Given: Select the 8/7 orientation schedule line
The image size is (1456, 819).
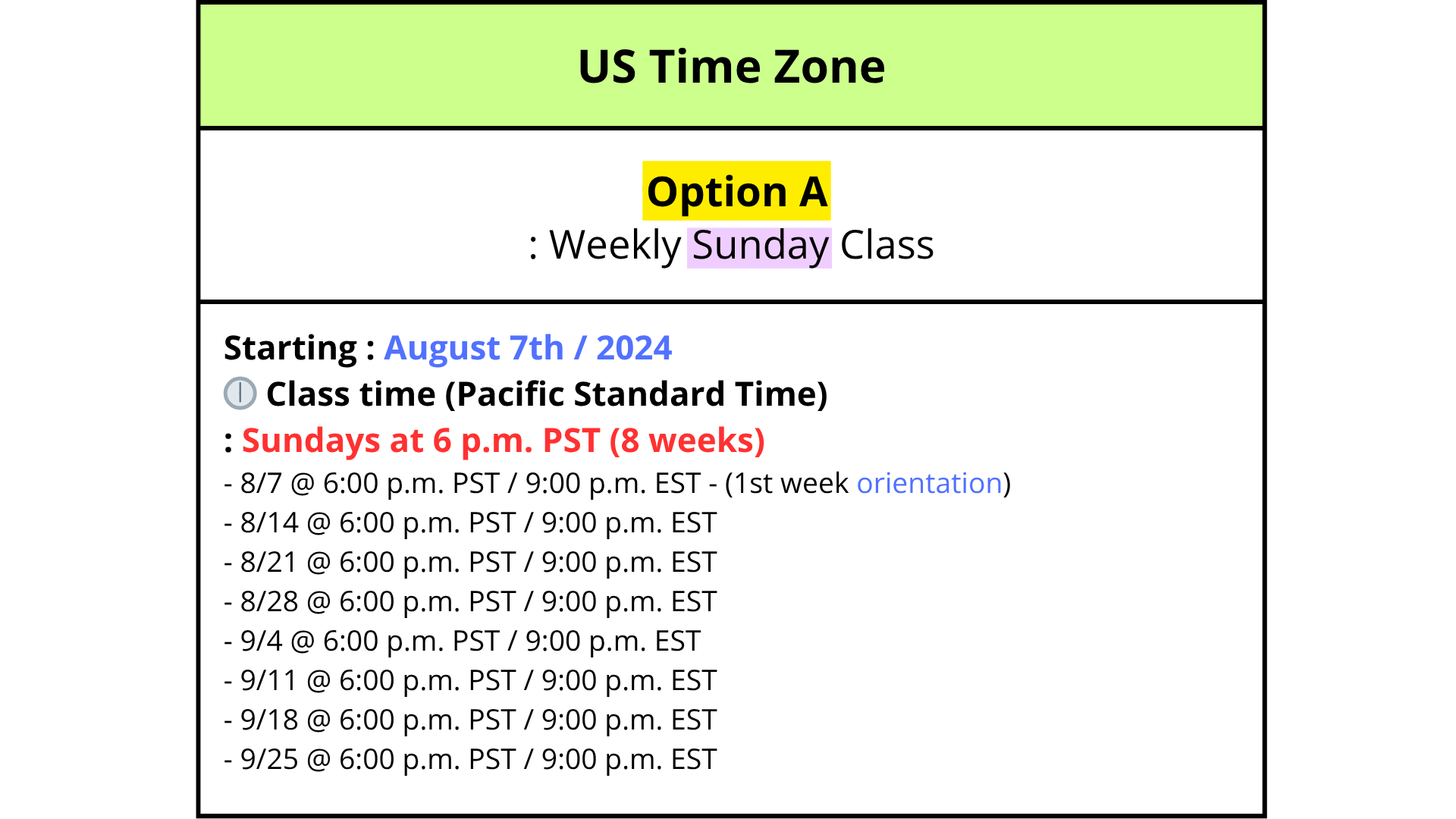Looking at the screenshot, I should point(618,484).
